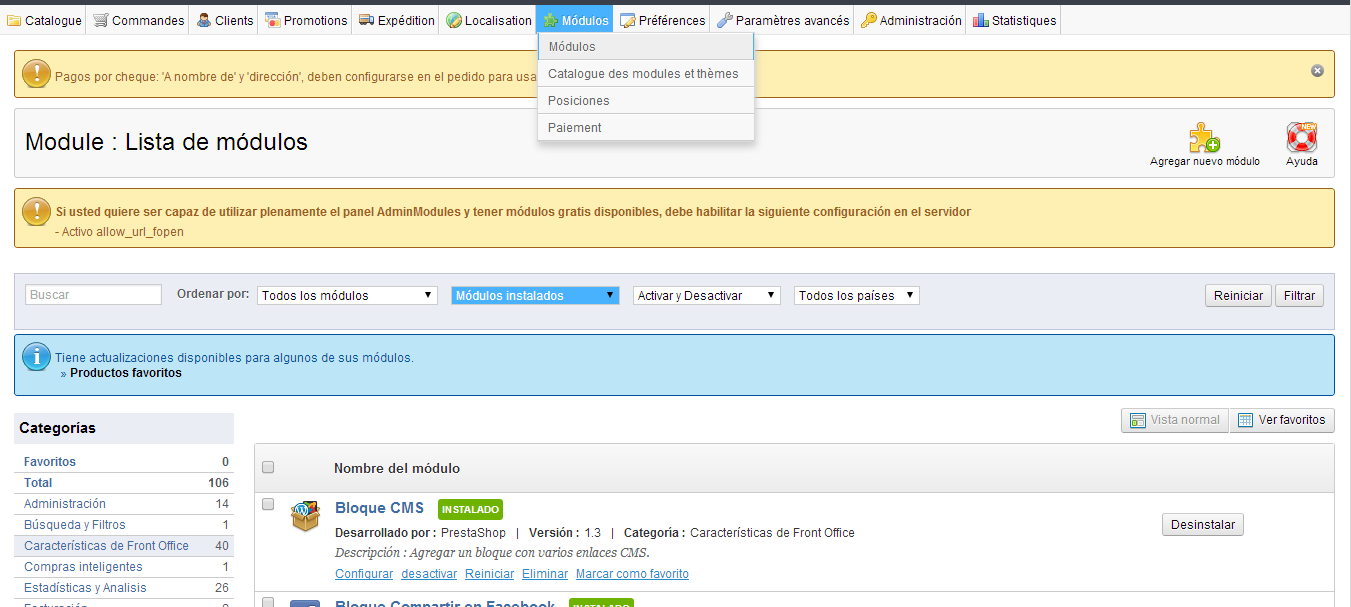Click Marcar como favorito link

point(632,574)
